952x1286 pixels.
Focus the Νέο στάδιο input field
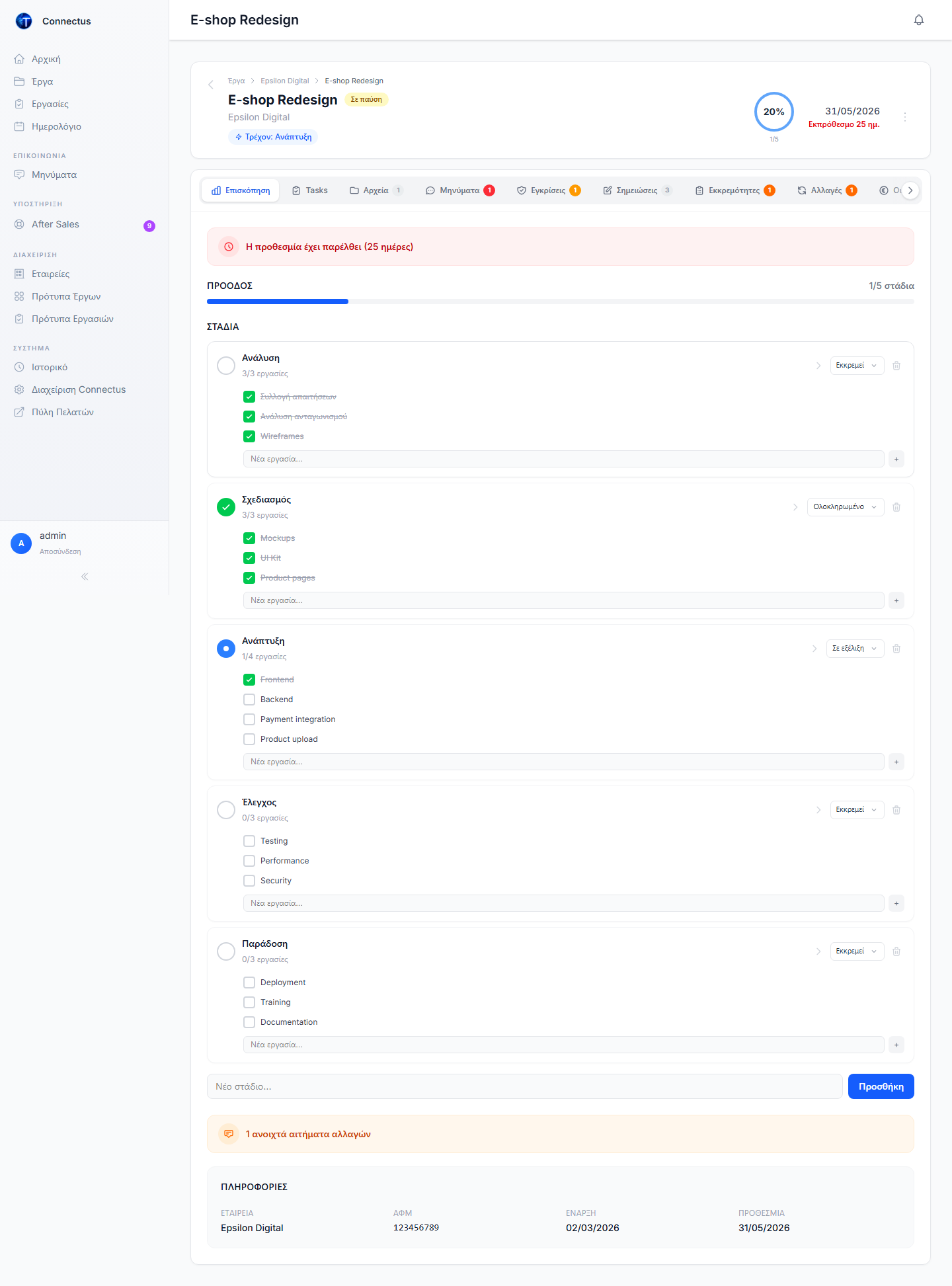click(525, 1086)
